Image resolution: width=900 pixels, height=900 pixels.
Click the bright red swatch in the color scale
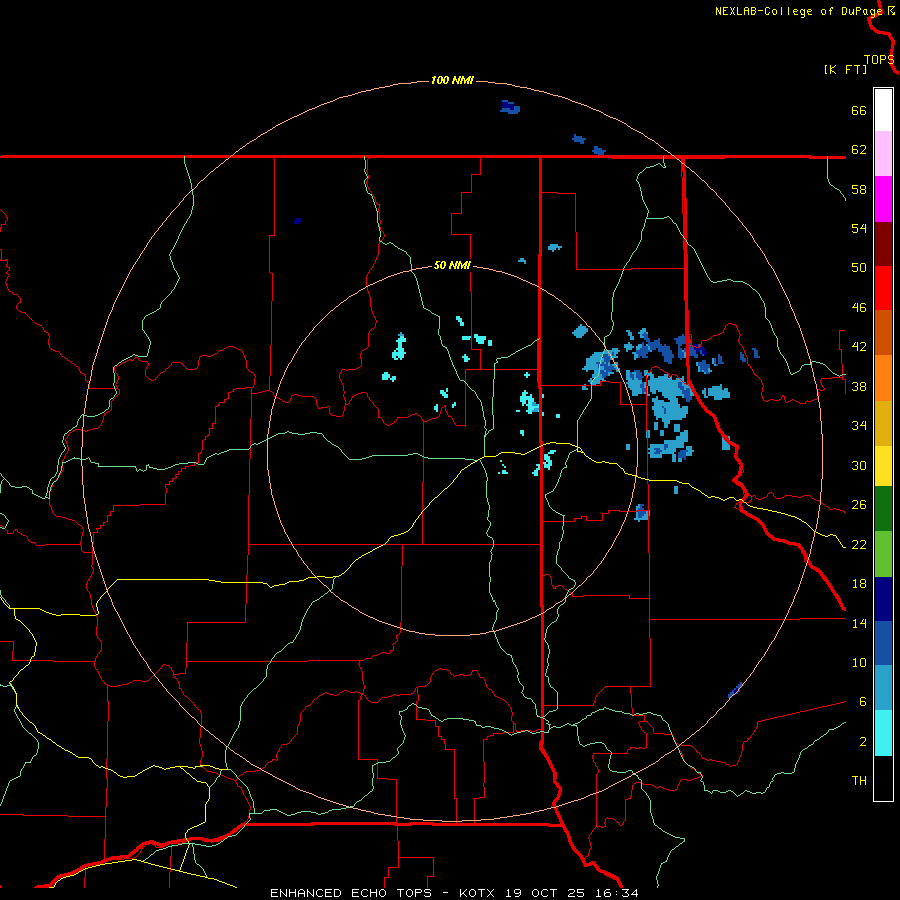tap(883, 288)
